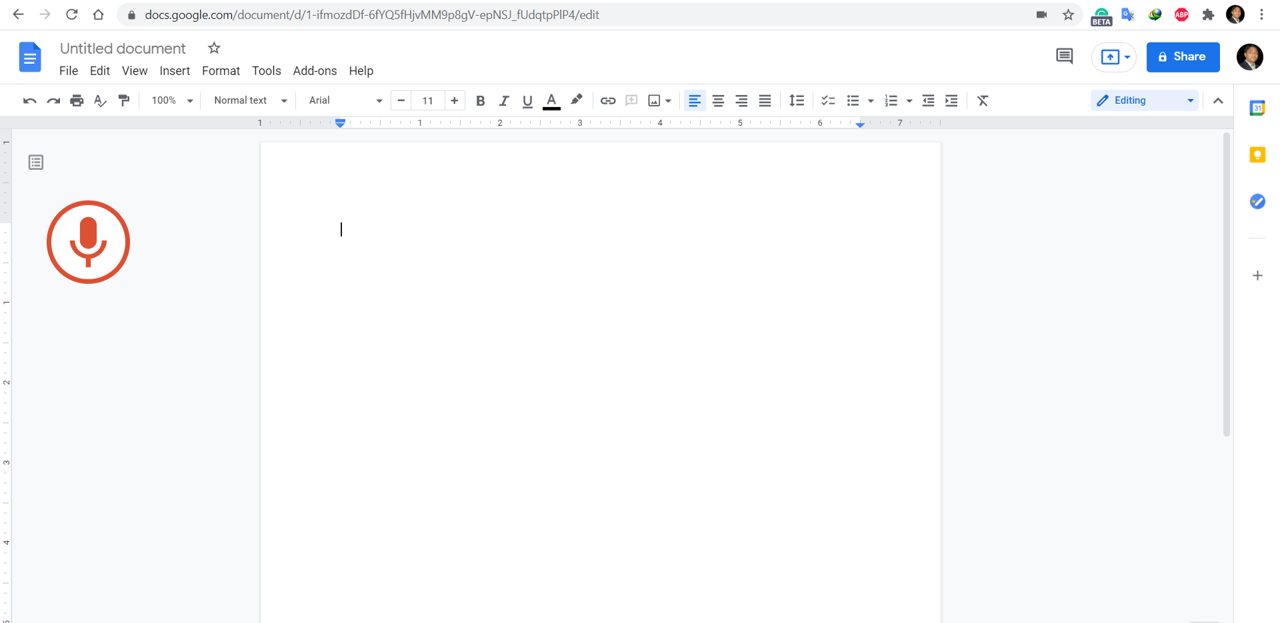Open the Editing mode dropdown

pos(1145,101)
